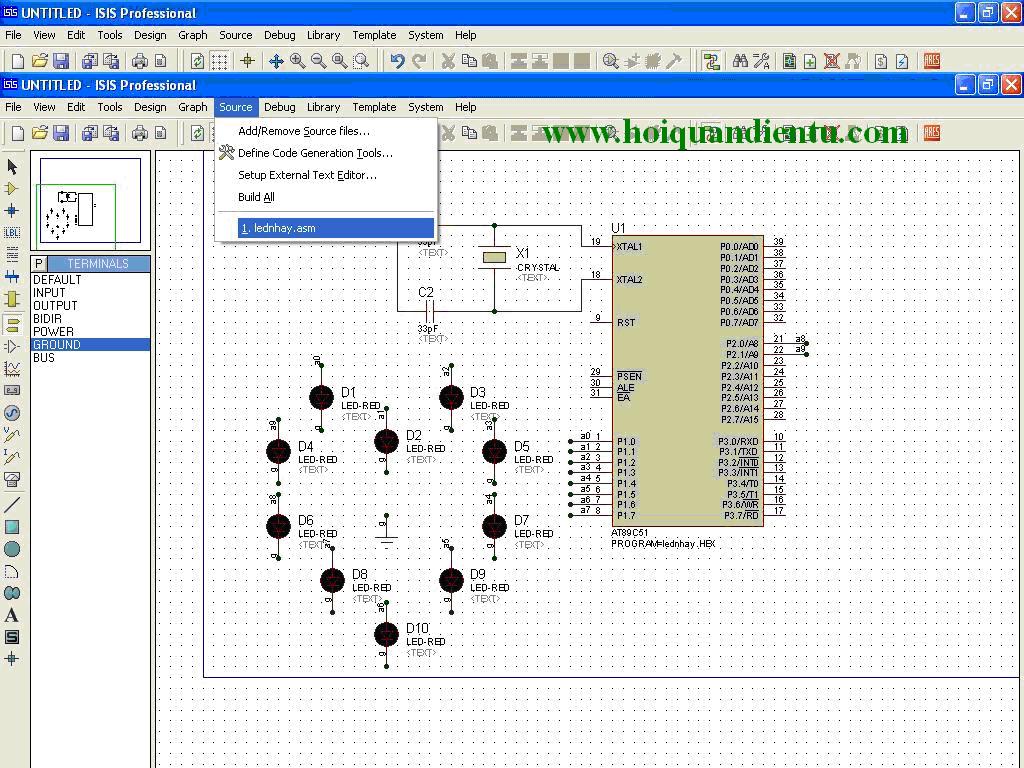
Task: Select the 2D arc graphics tool
Action: 12,571
